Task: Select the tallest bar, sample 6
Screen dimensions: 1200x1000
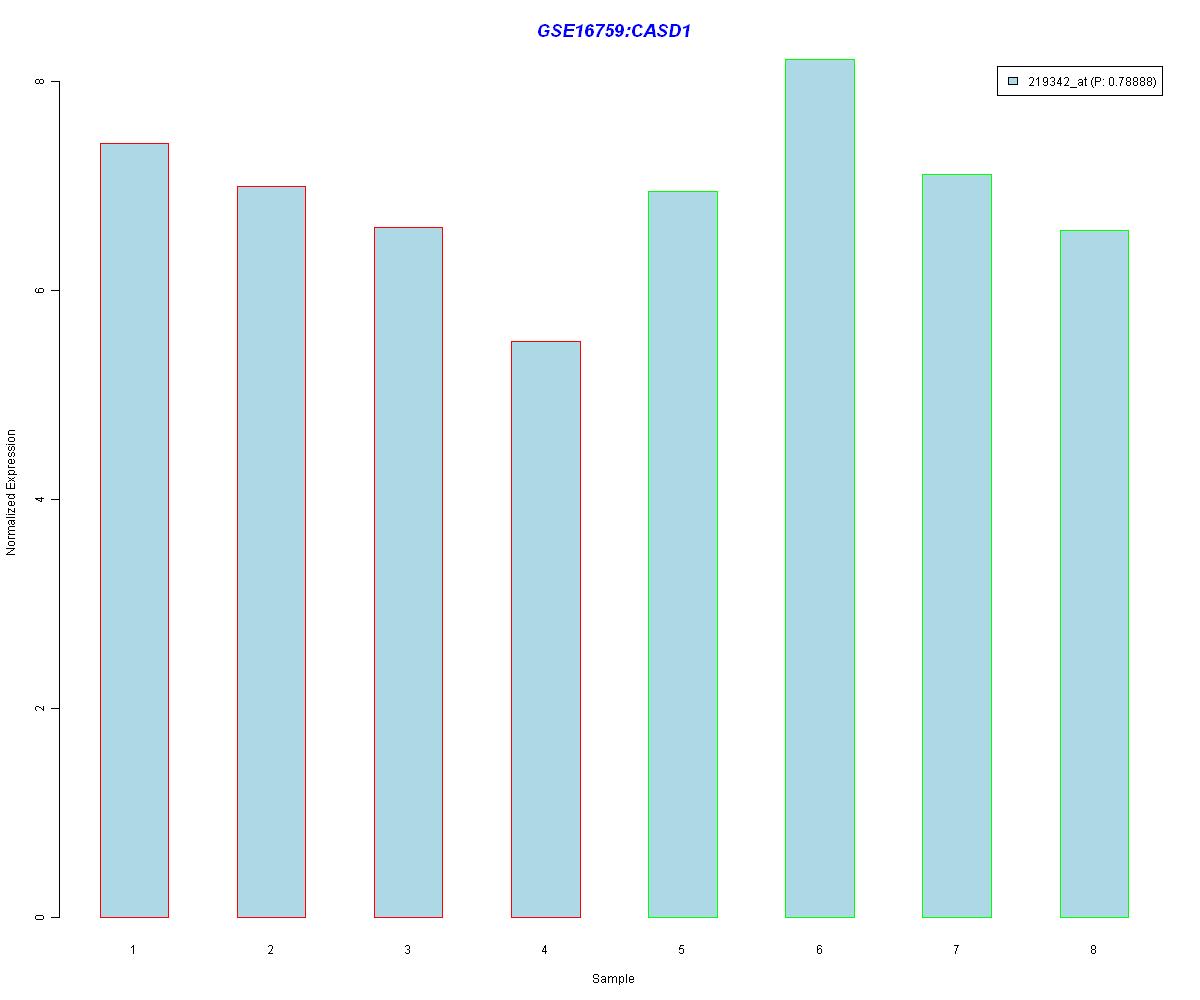Action: (x=820, y=488)
